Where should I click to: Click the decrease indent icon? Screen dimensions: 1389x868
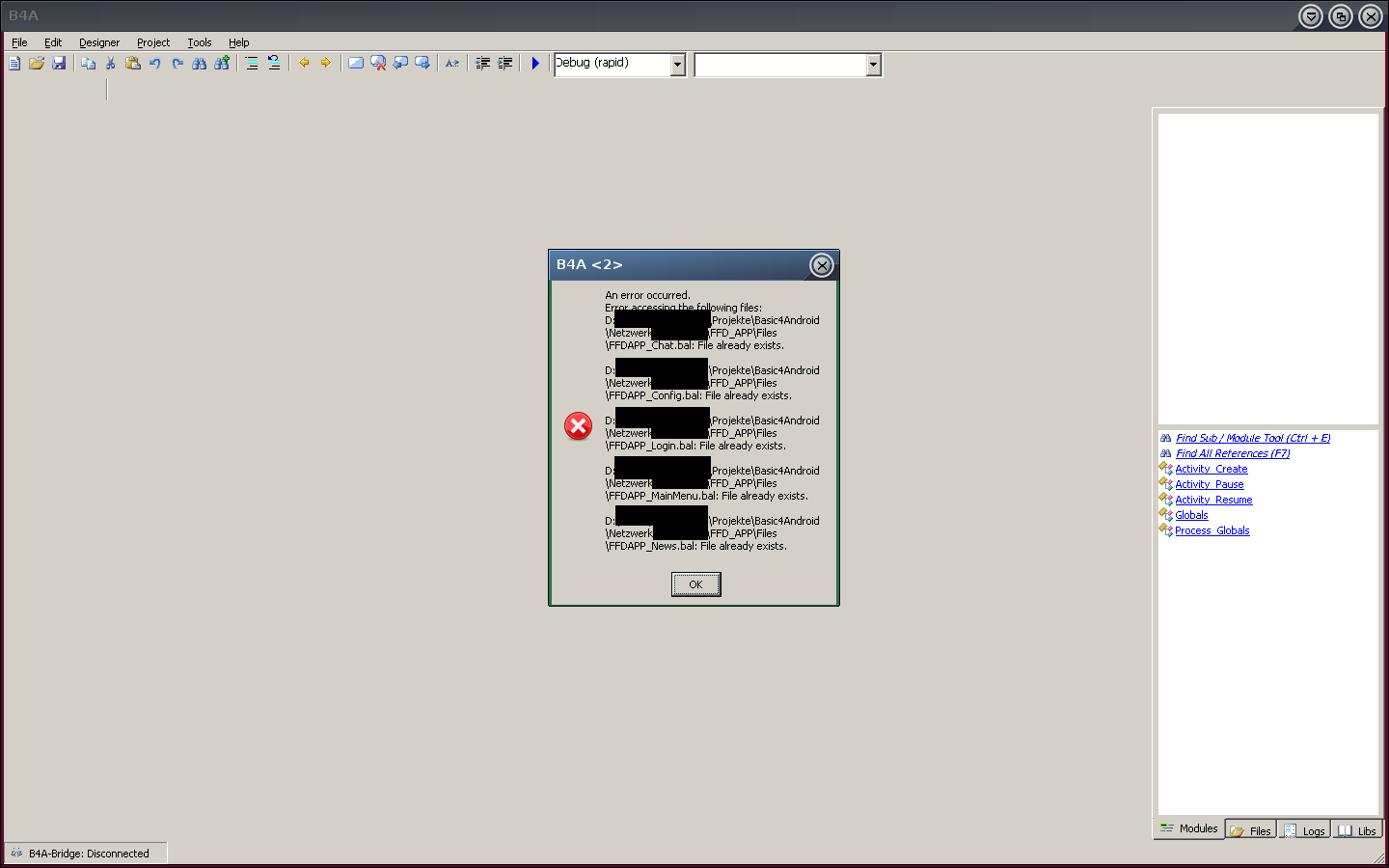[x=482, y=63]
